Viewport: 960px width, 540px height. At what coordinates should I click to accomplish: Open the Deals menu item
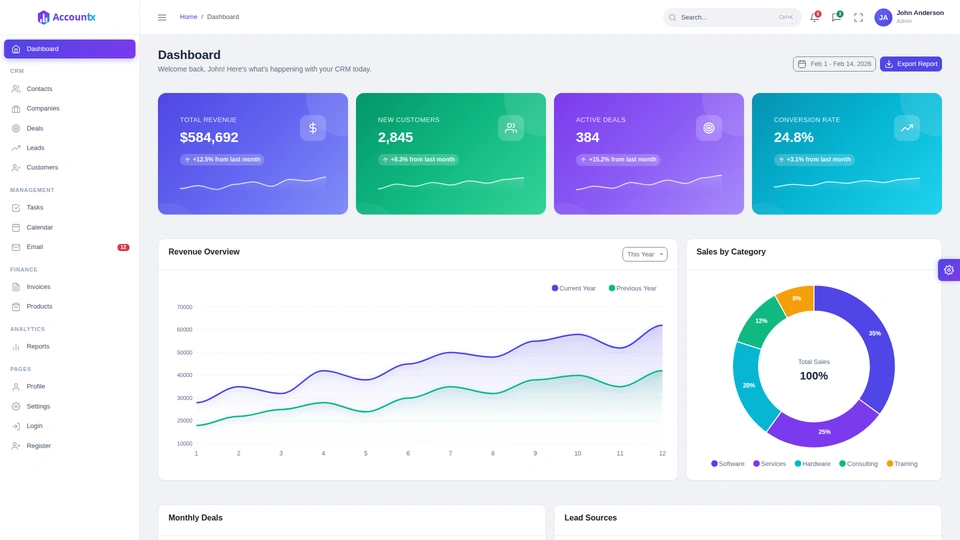[70, 129]
